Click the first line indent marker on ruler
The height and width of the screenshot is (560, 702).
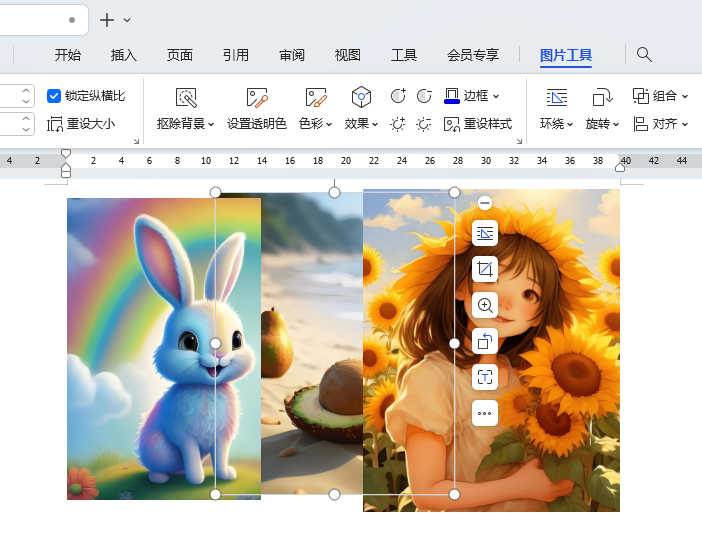click(x=66, y=154)
